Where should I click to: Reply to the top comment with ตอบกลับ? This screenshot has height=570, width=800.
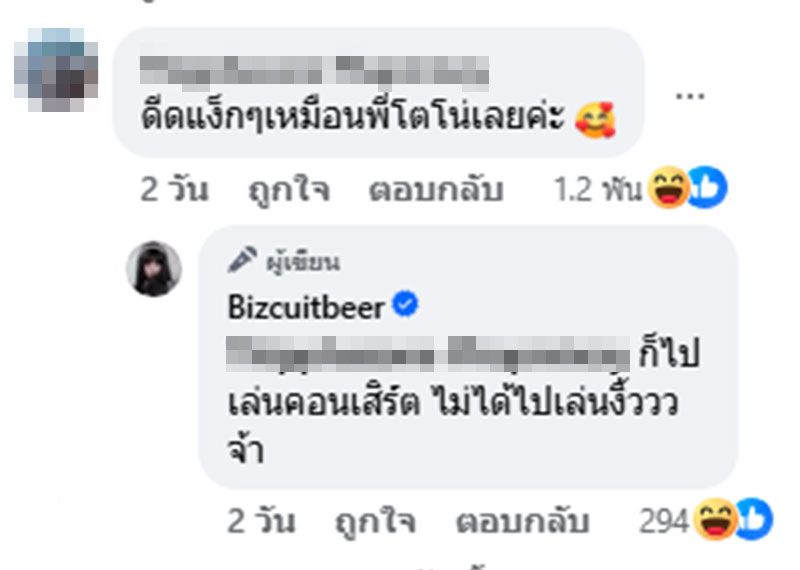point(436,189)
